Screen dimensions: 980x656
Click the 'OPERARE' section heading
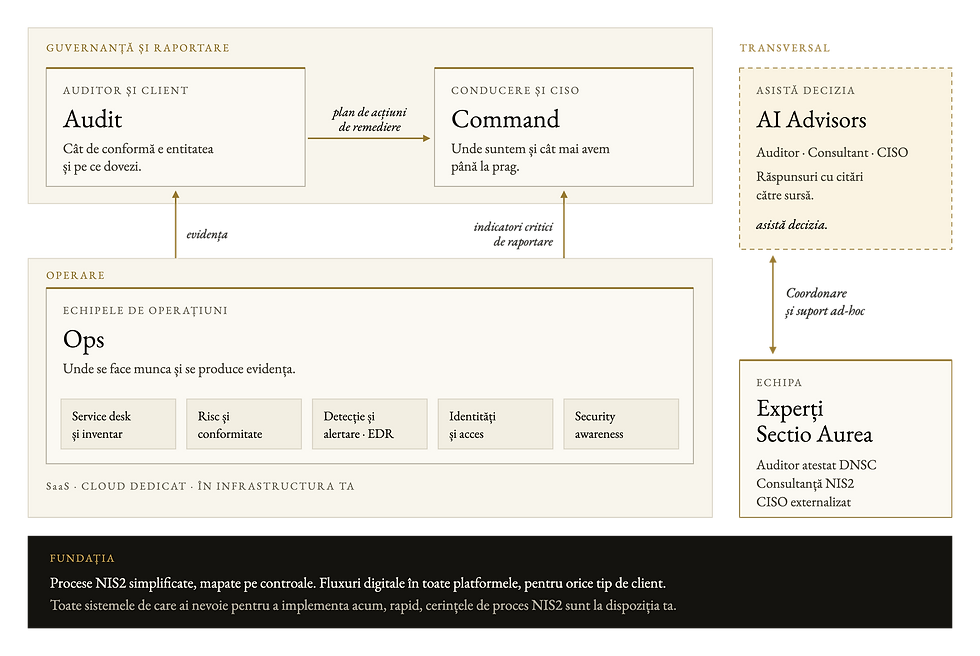(x=76, y=276)
